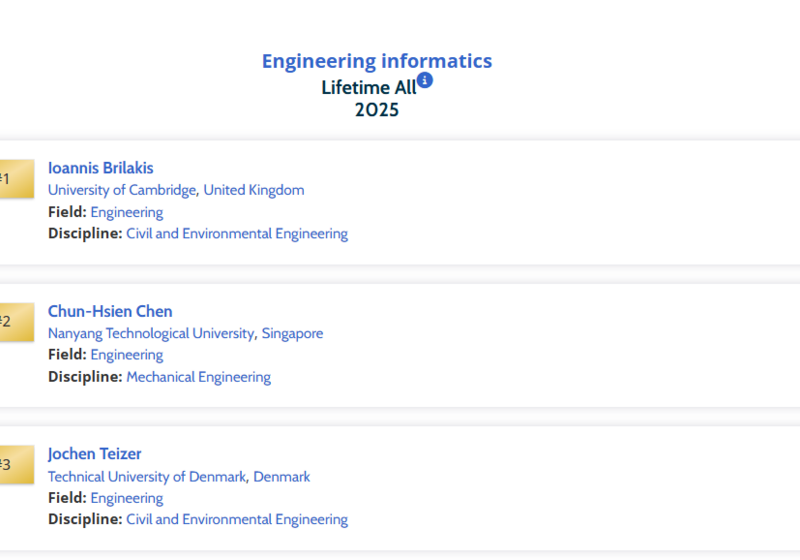Image resolution: width=800 pixels, height=560 pixels.
Task: Click the #3 gold rank badge
Action: pos(17,465)
